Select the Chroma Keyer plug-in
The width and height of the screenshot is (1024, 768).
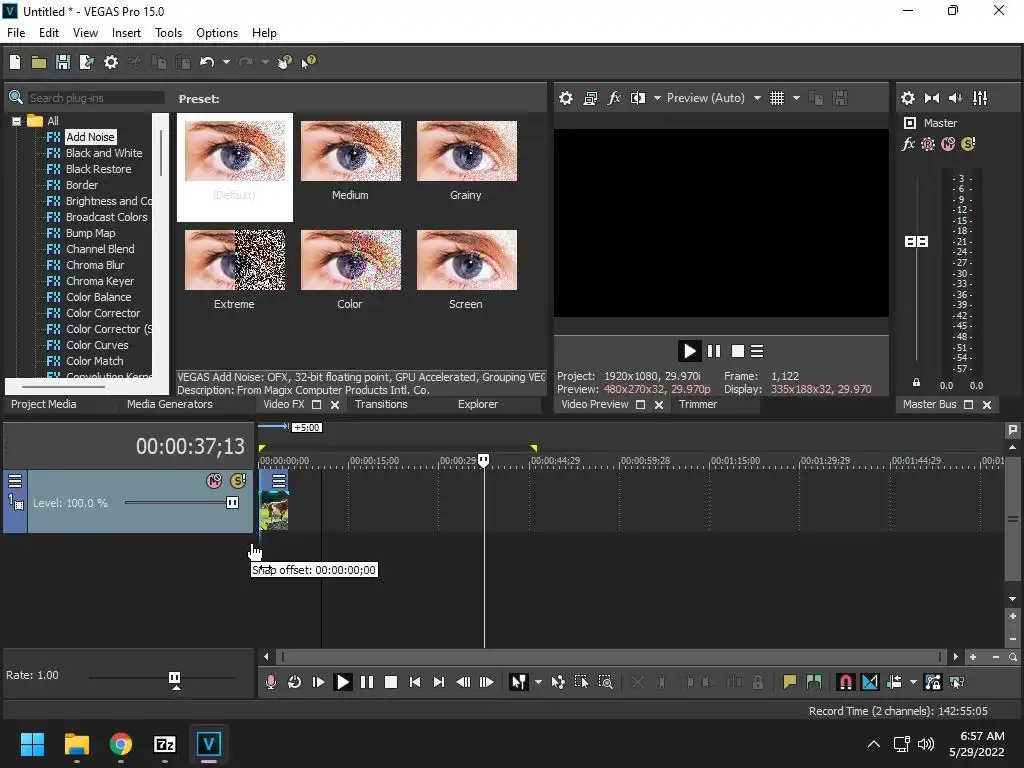coord(100,281)
